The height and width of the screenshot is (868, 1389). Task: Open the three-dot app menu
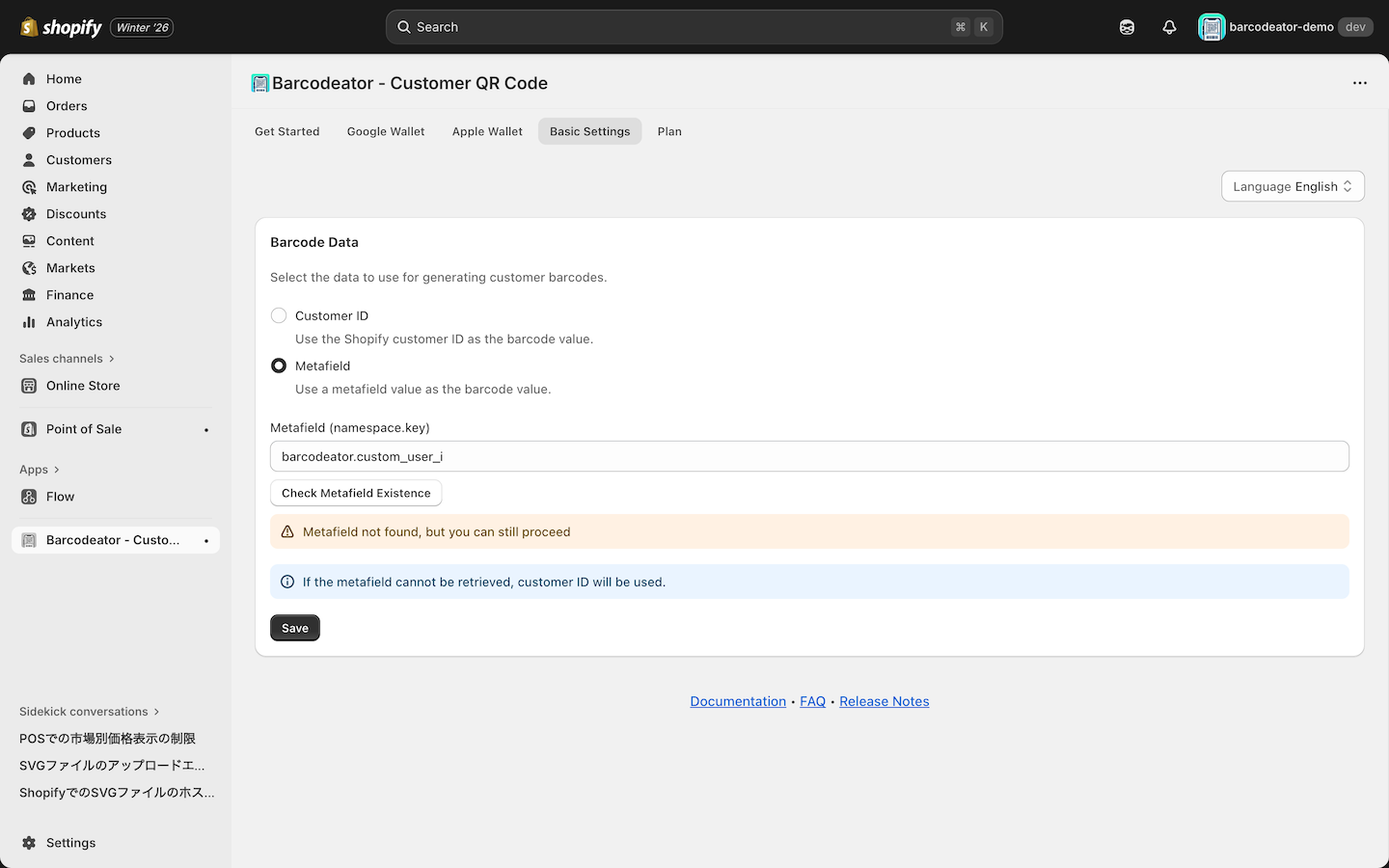click(x=1359, y=83)
